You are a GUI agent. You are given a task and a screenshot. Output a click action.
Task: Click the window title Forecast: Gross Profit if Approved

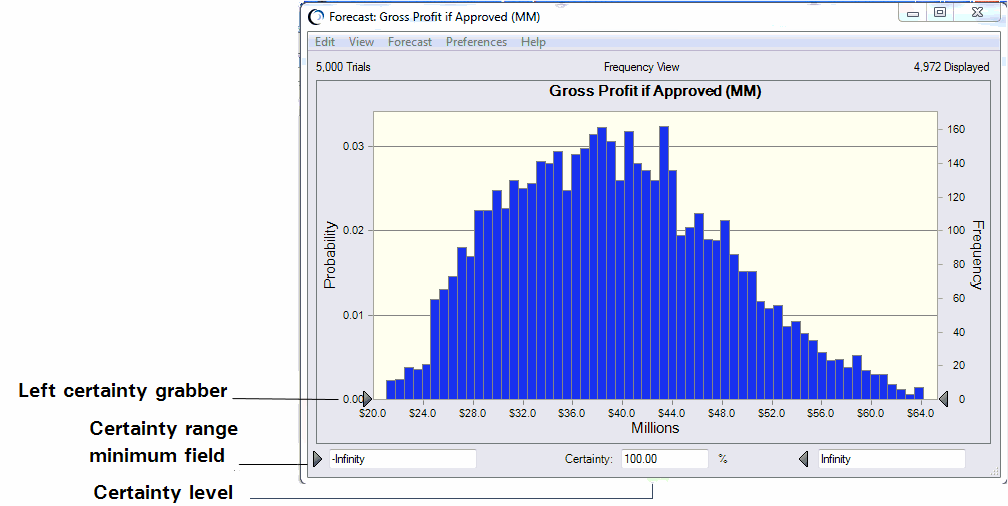(x=435, y=17)
